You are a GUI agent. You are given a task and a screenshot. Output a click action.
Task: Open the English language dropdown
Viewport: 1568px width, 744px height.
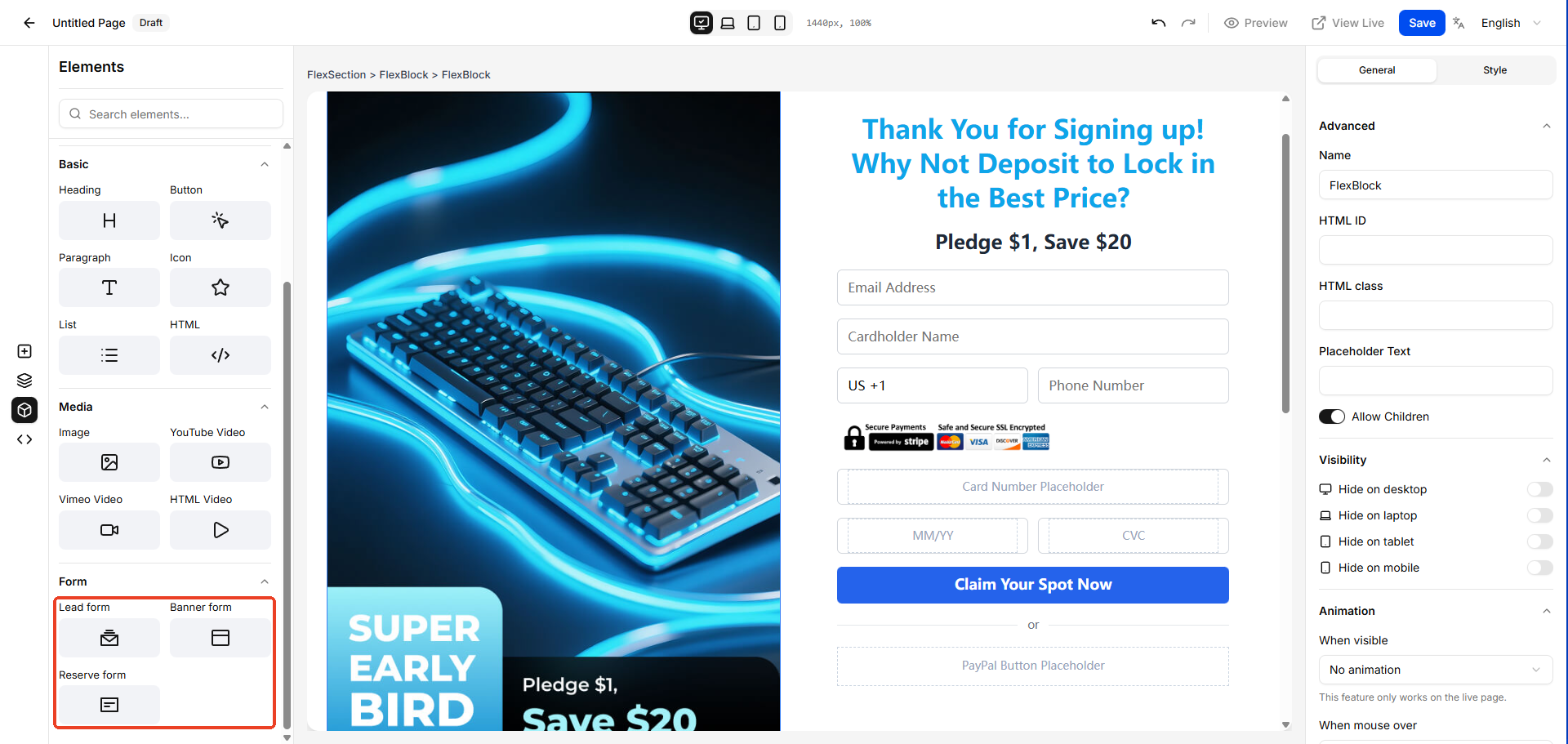pyautogui.click(x=1511, y=23)
